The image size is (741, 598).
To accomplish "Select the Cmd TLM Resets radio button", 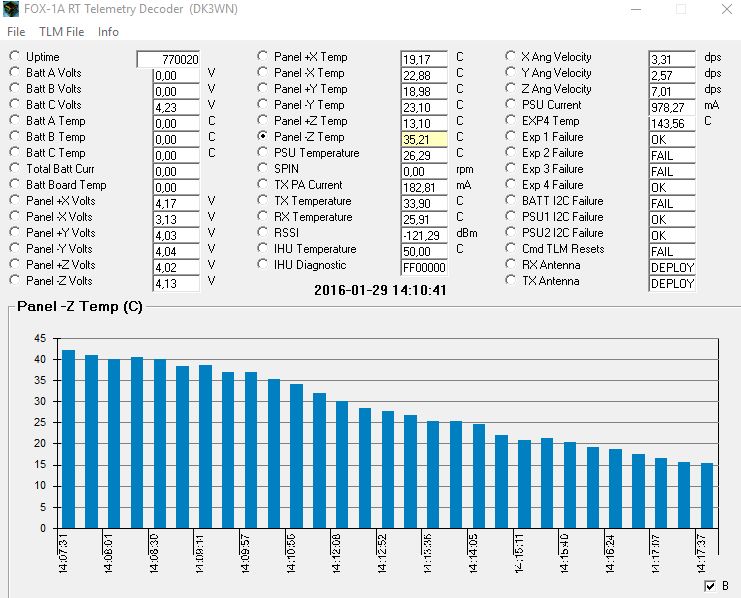I will tap(510, 248).
